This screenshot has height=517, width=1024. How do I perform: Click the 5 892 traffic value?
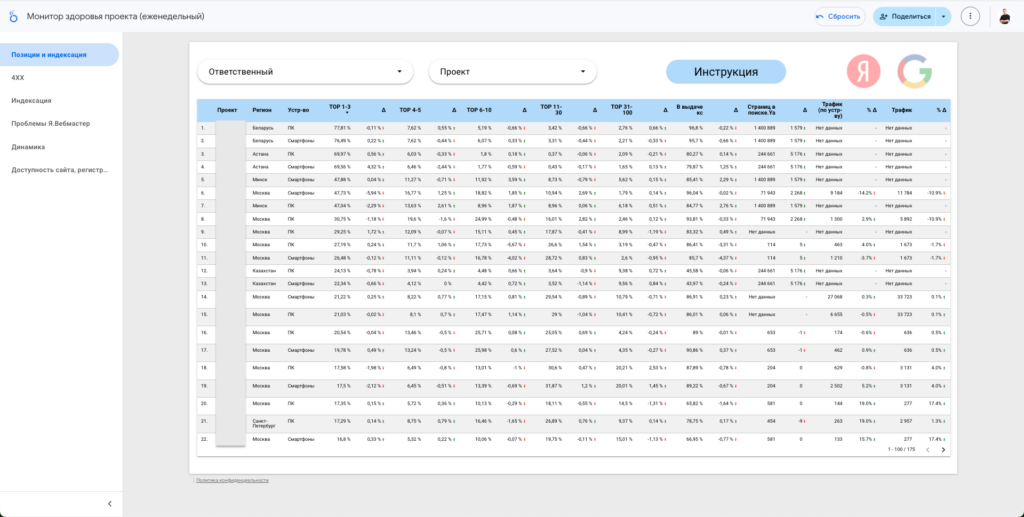pyautogui.click(x=906, y=219)
